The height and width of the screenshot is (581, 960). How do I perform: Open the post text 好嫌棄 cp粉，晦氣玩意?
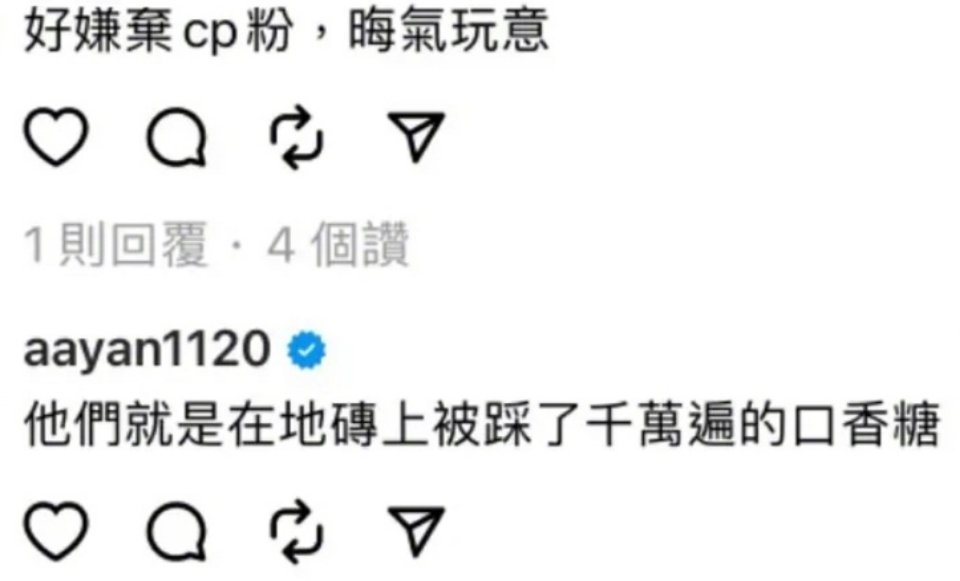286,31
